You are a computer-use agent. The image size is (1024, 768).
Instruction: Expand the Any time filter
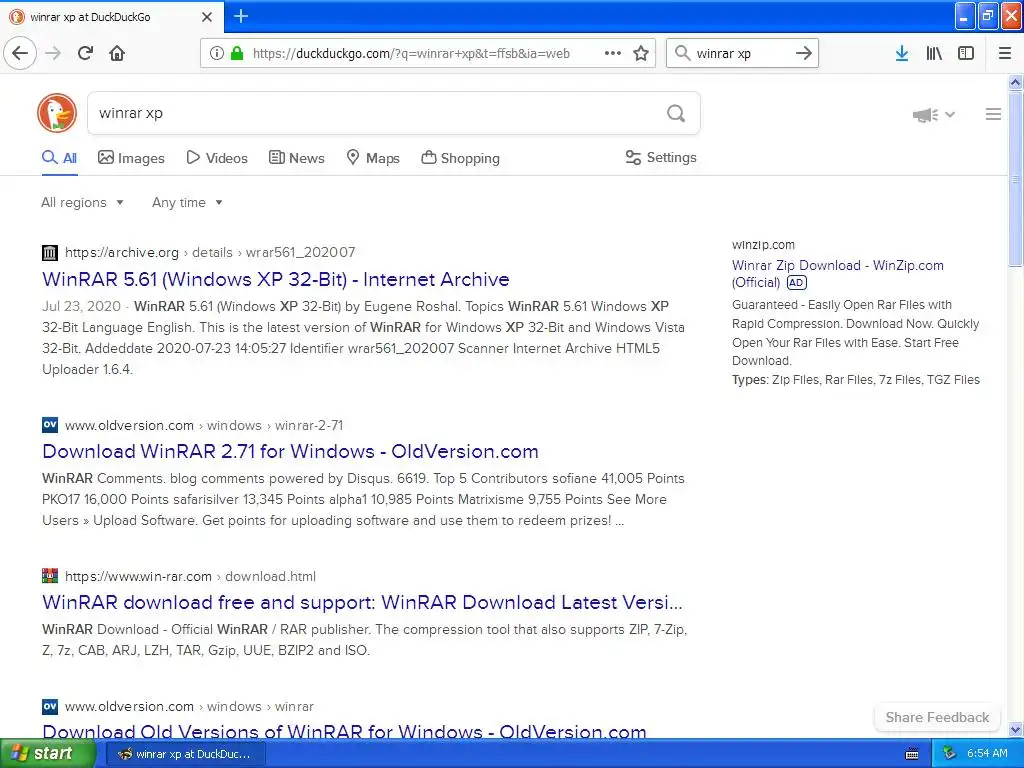187,202
